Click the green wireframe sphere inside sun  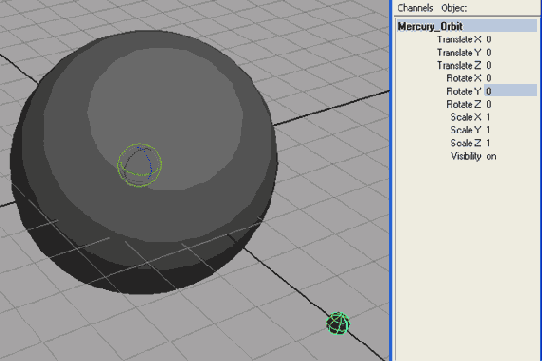pos(139,165)
